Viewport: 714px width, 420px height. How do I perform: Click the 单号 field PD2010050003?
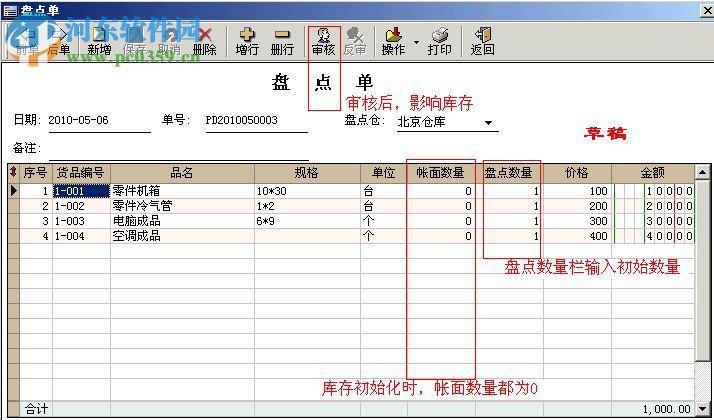(x=256, y=121)
